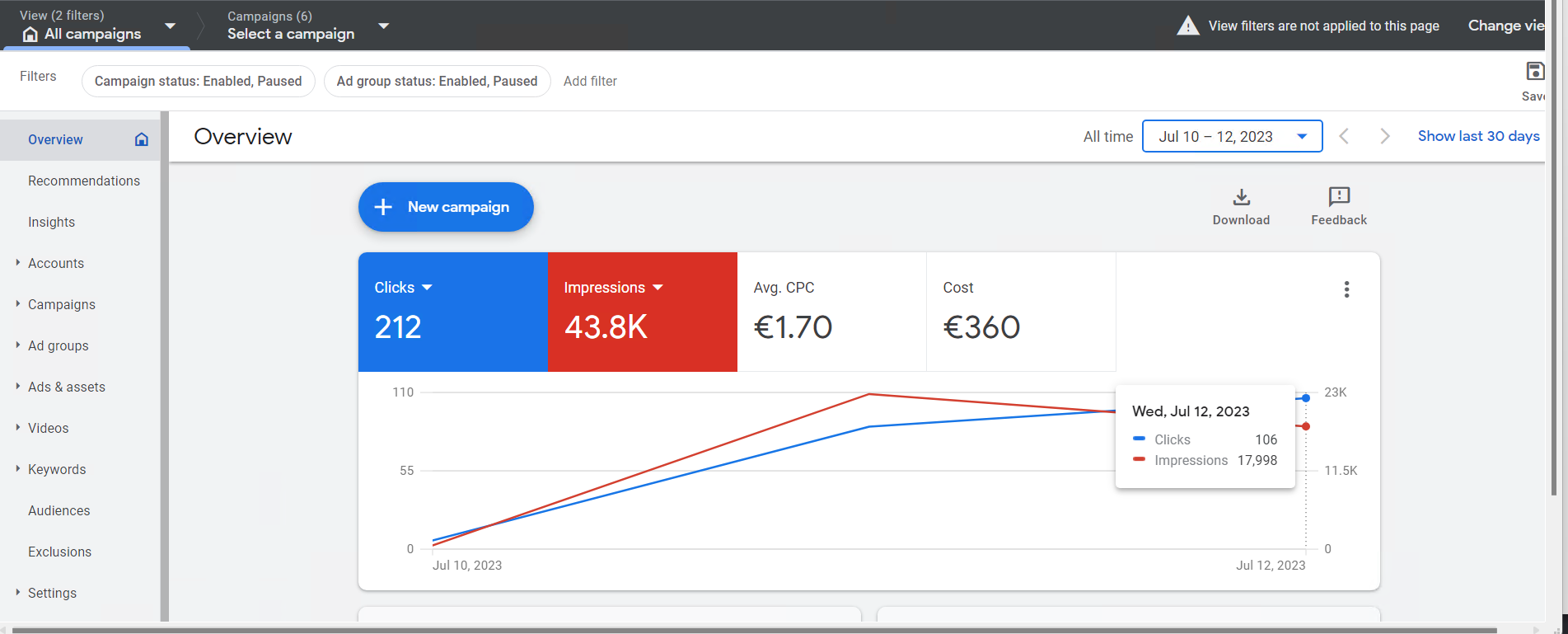Click the Campaign status filter chip
The image size is (1568, 634).
(199, 81)
